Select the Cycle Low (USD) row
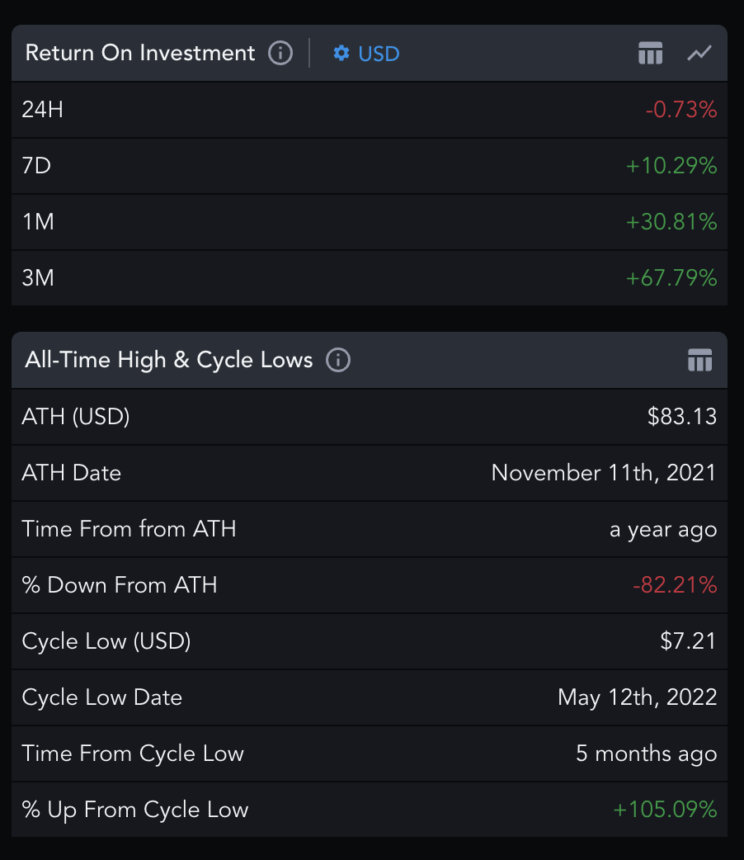 369,641
